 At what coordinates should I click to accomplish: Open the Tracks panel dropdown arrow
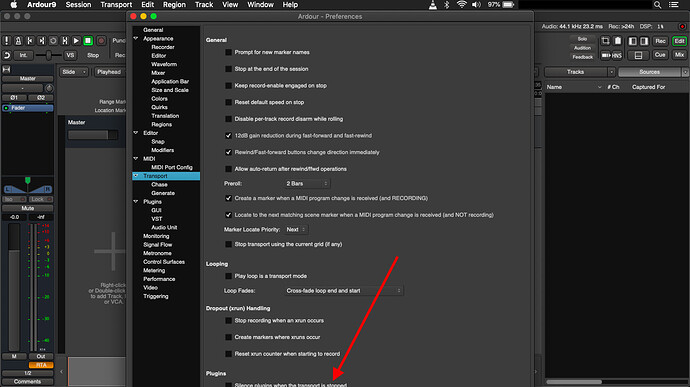click(611, 72)
